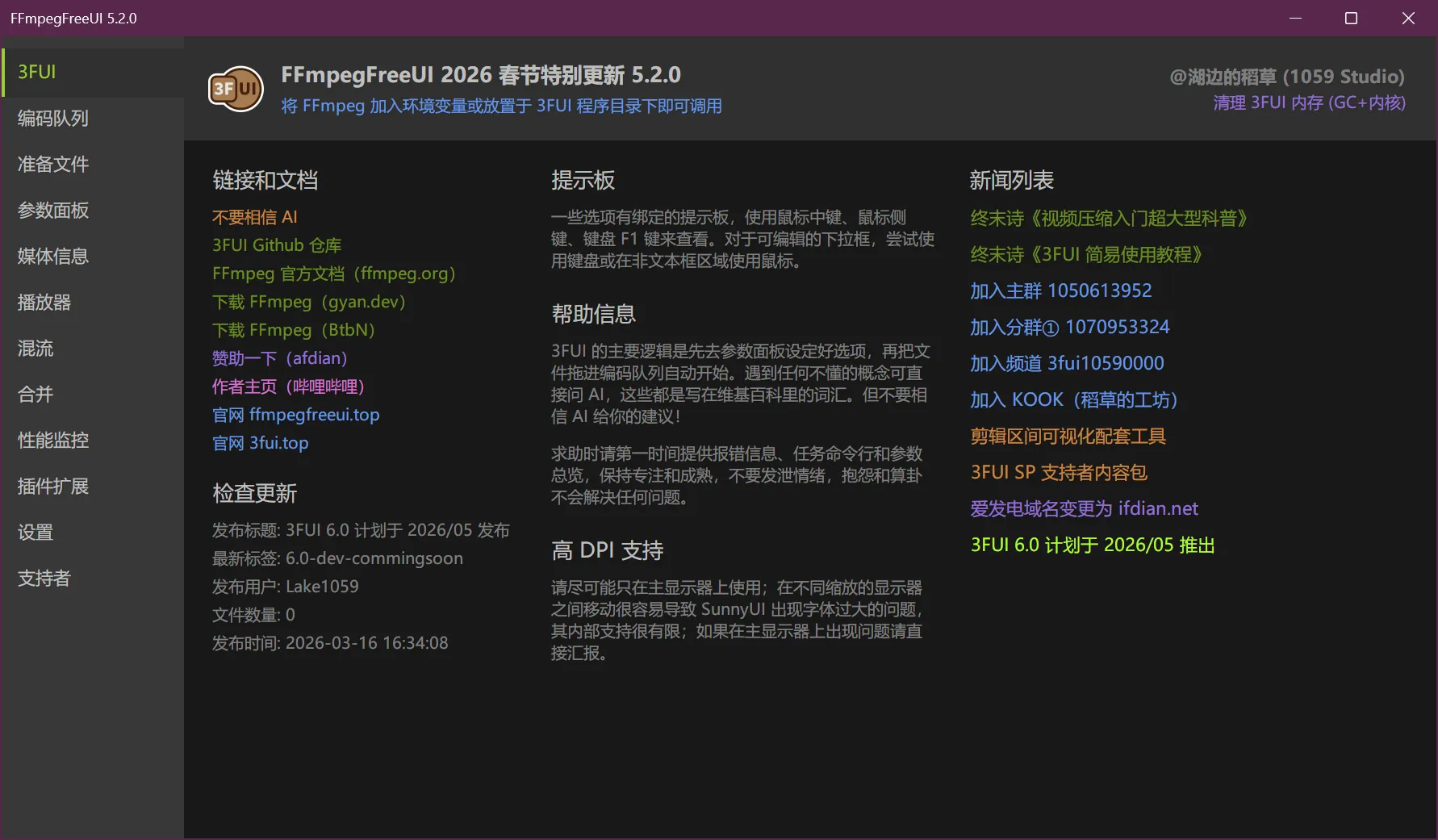The width and height of the screenshot is (1438, 840).
Task: Open 3FUI SP 支持者内容包 link
Action: [1059, 473]
